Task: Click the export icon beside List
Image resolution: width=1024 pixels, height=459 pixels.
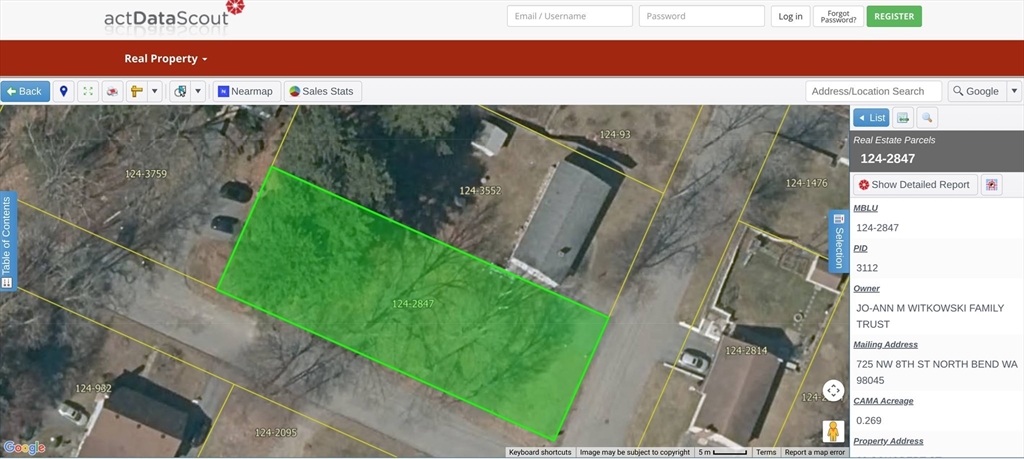Action: (902, 118)
